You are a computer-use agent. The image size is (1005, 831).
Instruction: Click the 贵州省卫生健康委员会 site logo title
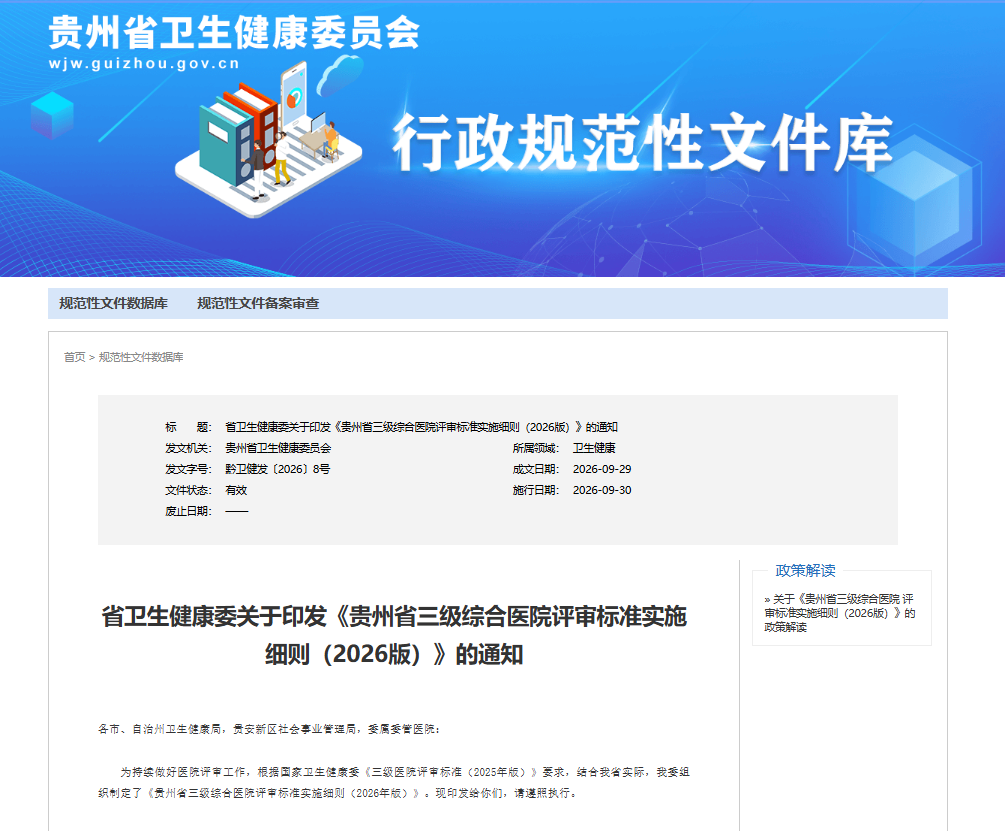click(x=234, y=32)
